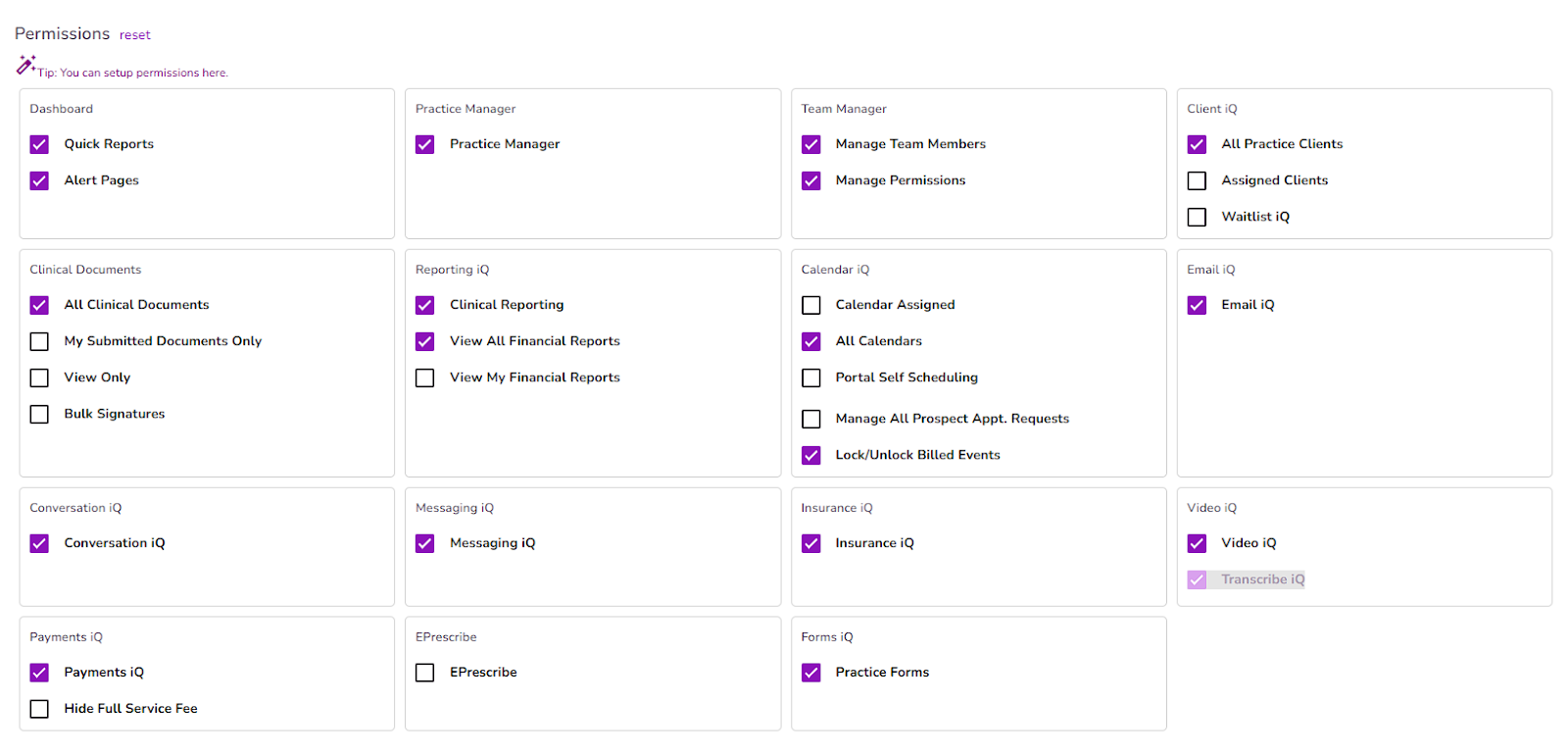This screenshot has height=754, width=1568.
Task: Click the 'Client iQ' section heading
Action: [1211, 109]
